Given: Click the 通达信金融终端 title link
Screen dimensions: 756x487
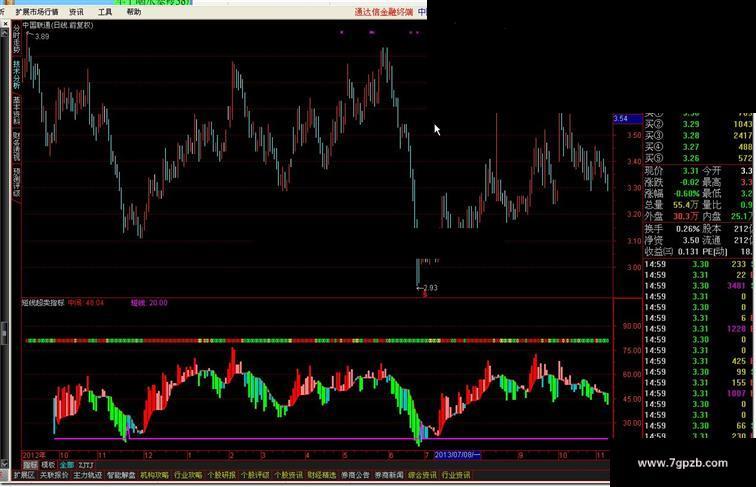Looking at the screenshot, I should [384, 12].
